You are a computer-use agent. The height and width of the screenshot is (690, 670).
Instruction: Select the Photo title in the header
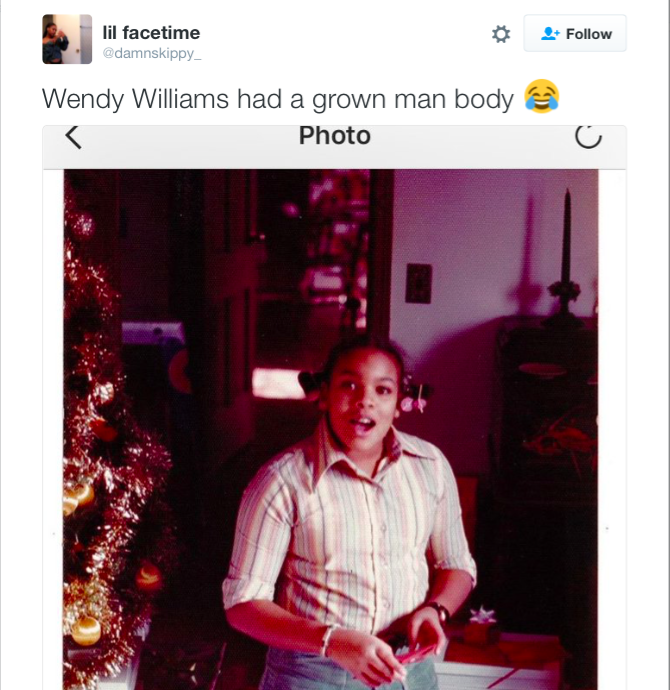334,136
